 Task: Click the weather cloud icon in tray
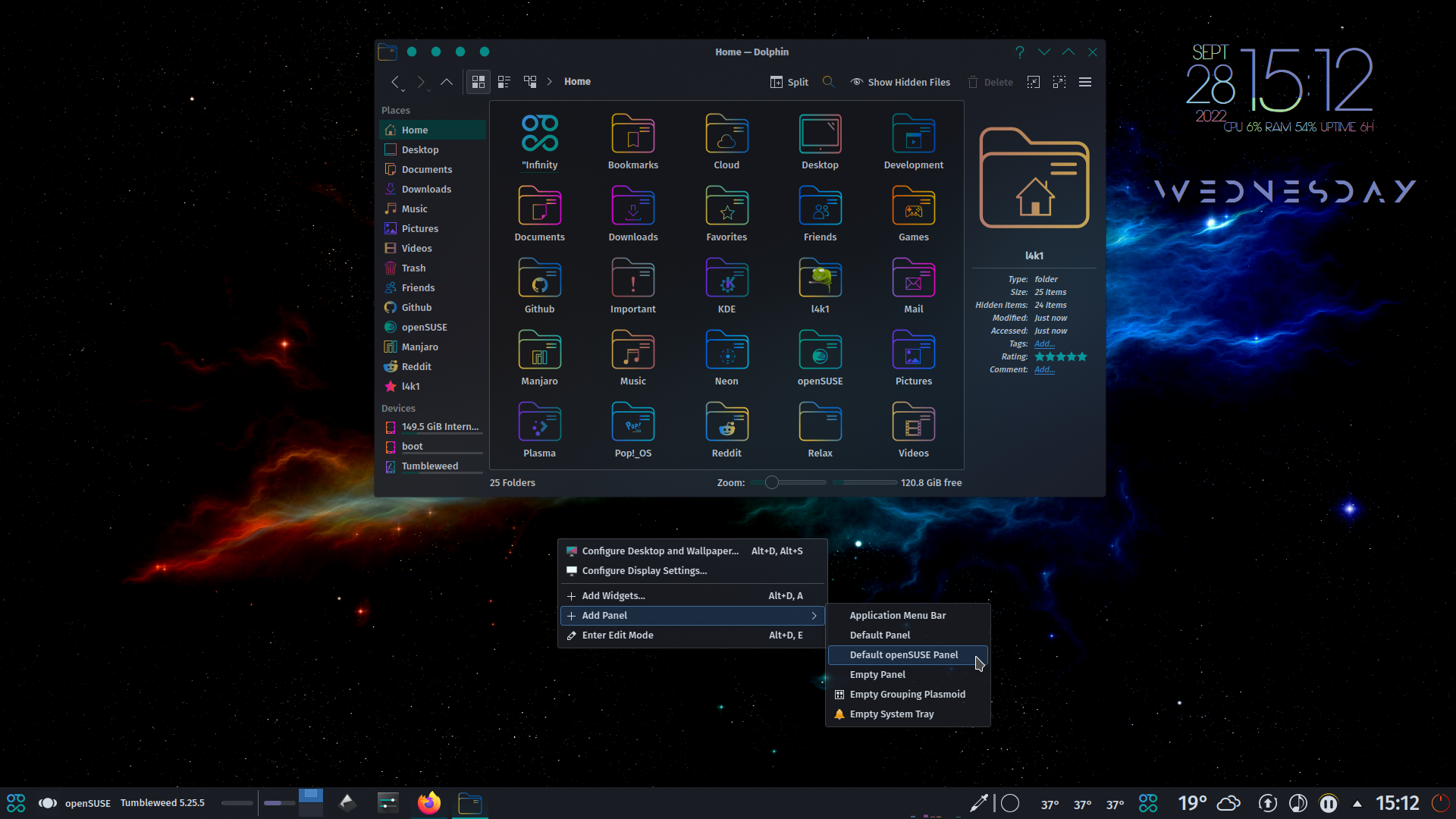click(x=1229, y=802)
